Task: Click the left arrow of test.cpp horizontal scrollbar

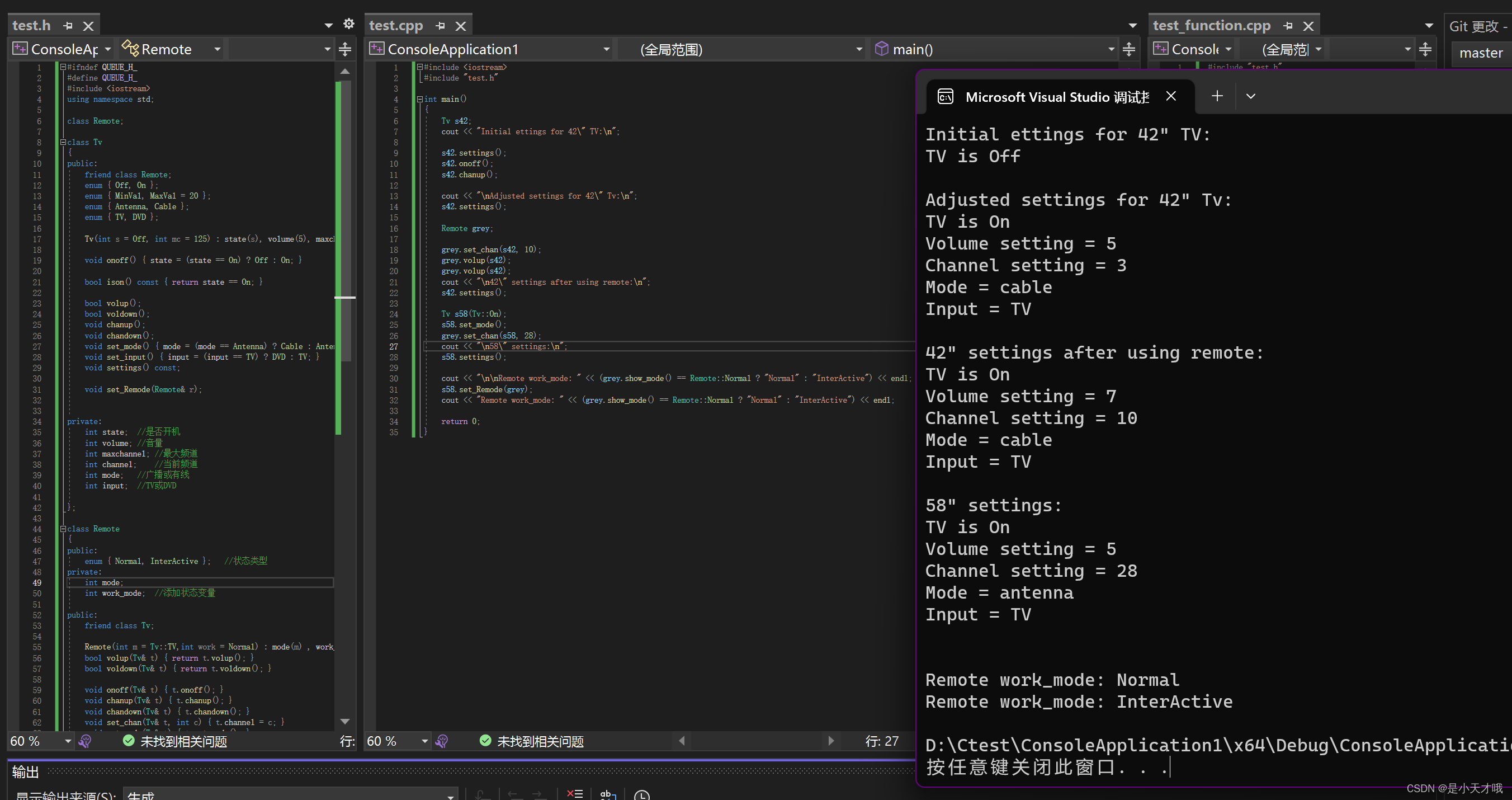Action: (682, 741)
